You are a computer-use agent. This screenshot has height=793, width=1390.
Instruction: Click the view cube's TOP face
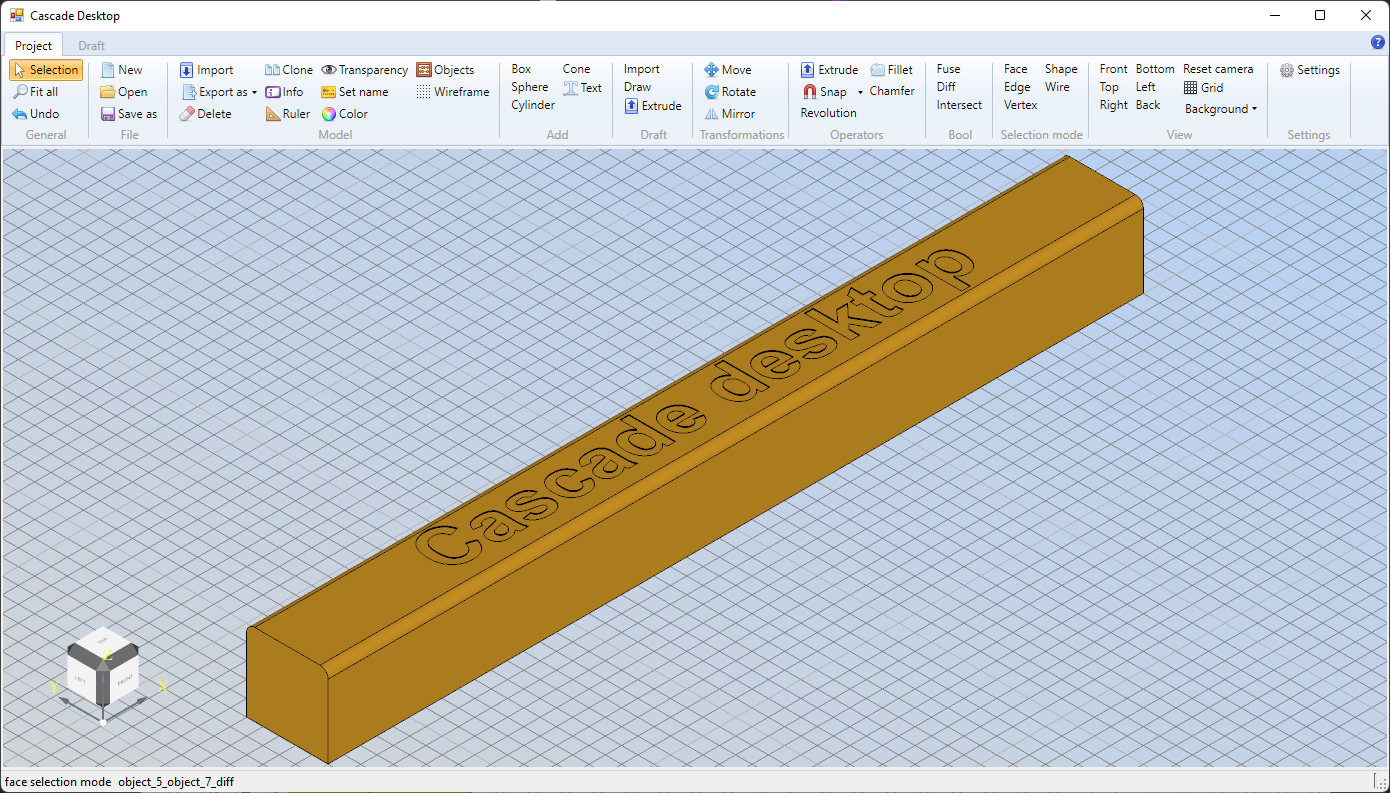tap(102, 640)
